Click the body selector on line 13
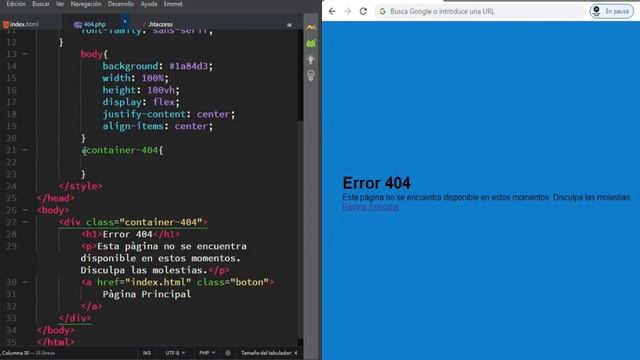 (x=91, y=54)
